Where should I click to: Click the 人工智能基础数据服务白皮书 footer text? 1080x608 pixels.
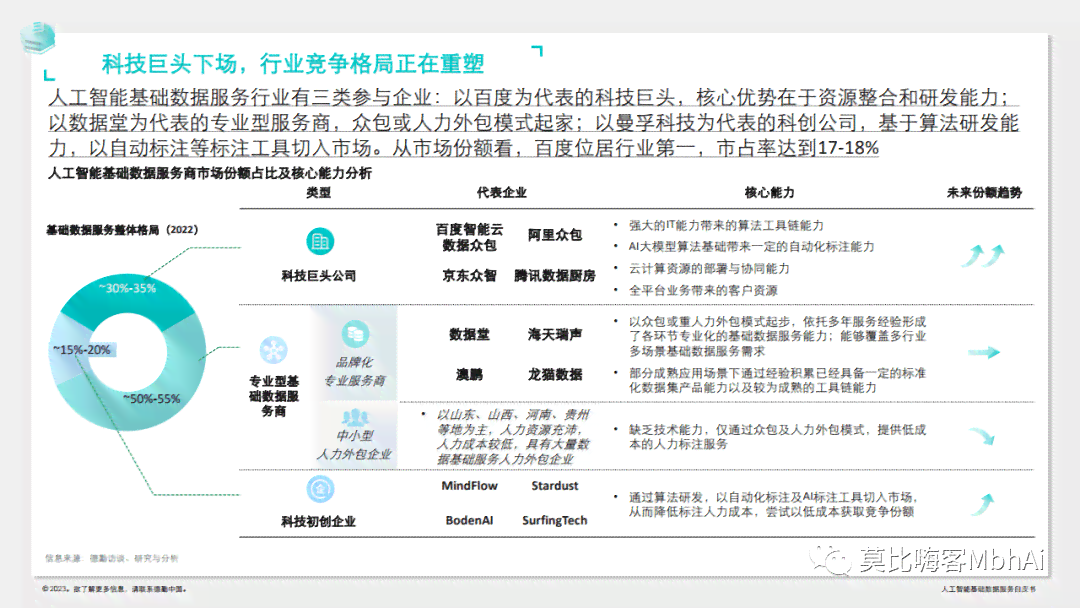point(988,589)
